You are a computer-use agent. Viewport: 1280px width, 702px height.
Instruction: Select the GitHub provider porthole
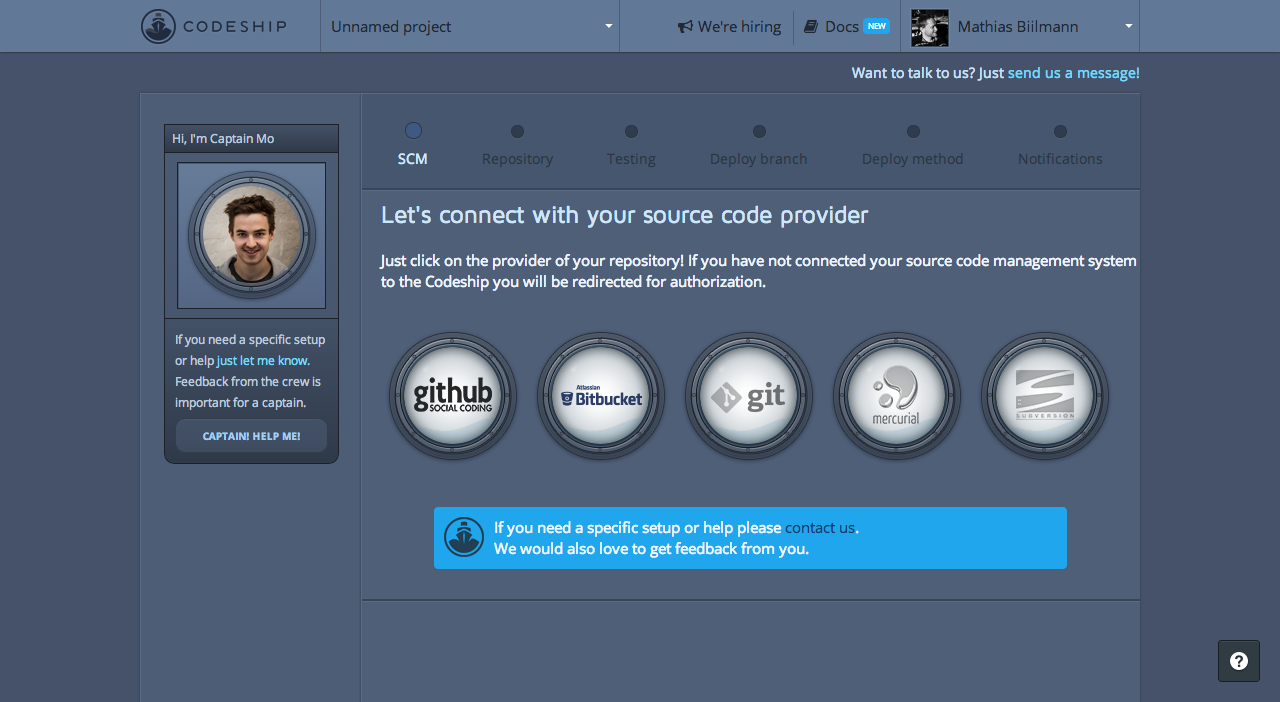pos(453,396)
